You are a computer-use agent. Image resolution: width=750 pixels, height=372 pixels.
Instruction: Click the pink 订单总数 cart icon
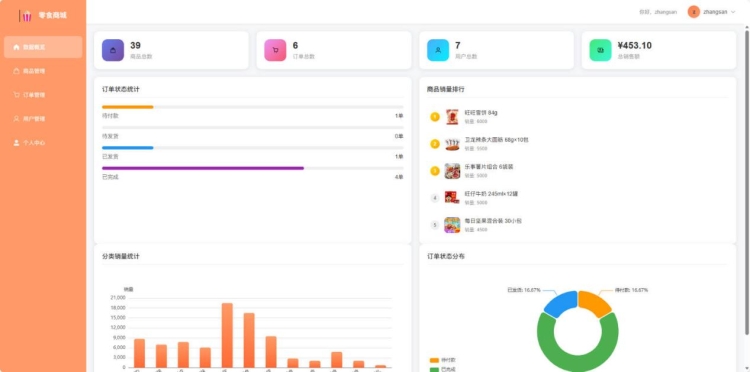(275, 50)
